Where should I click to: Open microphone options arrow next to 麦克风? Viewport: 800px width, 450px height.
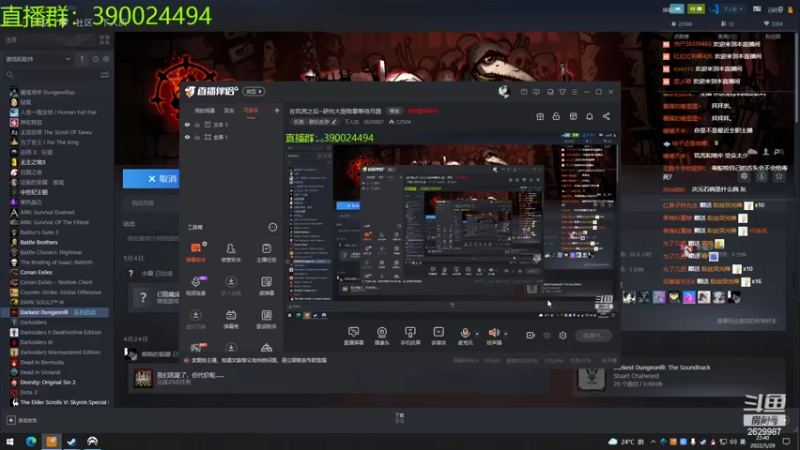click(x=477, y=334)
